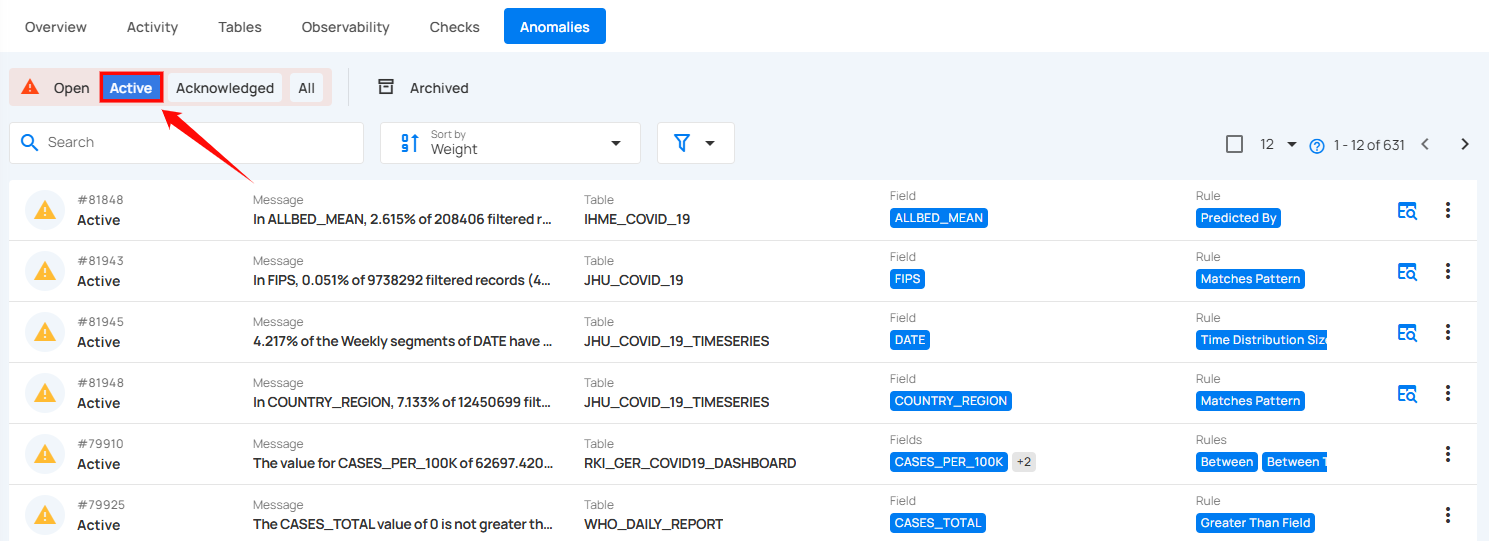The image size is (1489, 541).
Task: Click the COUNTRY_REGION field tag
Action: [951, 401]
